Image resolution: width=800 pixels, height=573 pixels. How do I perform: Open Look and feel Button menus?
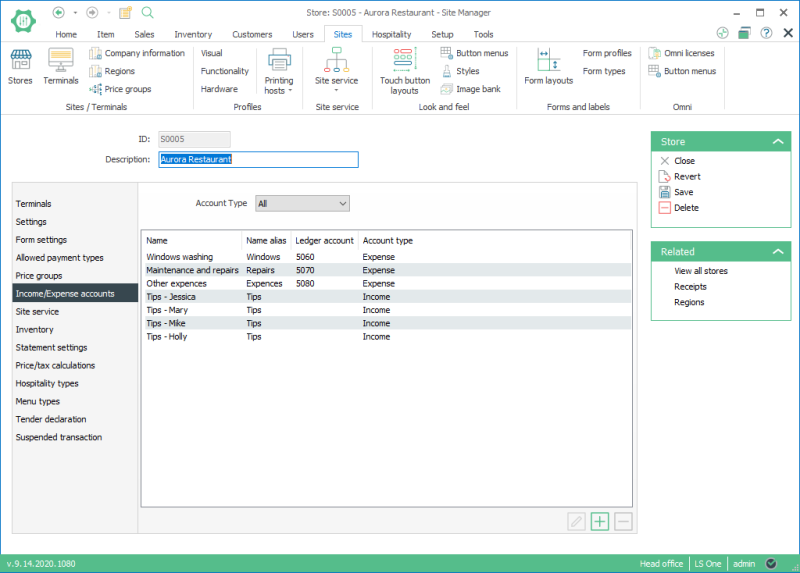(x=474, y=53)
